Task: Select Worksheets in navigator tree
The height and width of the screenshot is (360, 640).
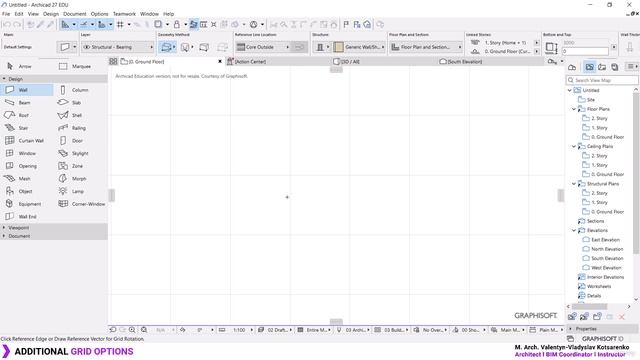Action: coord(599,286)
